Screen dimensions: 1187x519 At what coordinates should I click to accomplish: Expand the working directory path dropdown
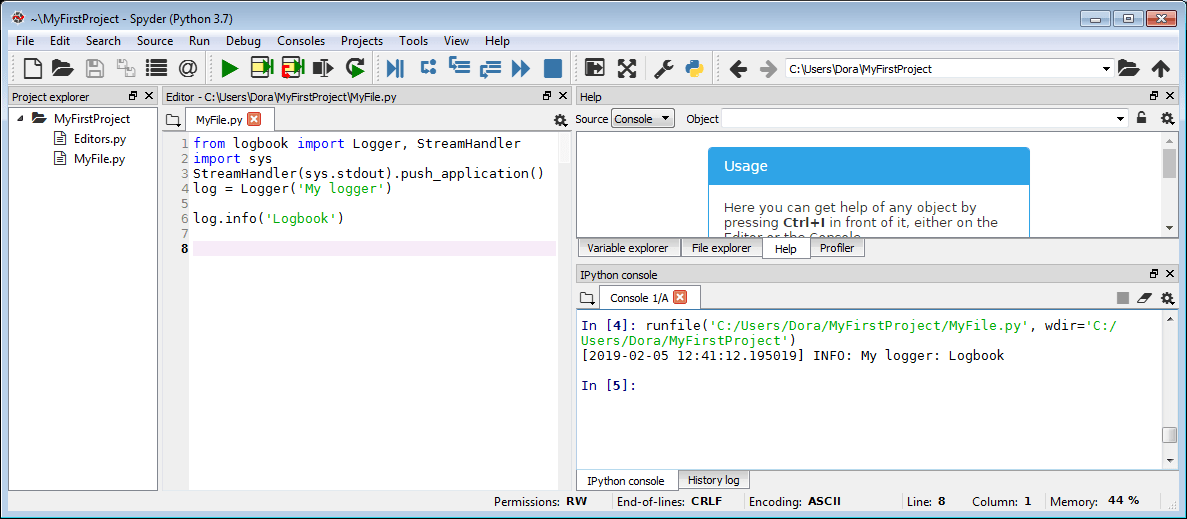(1106, 69)
